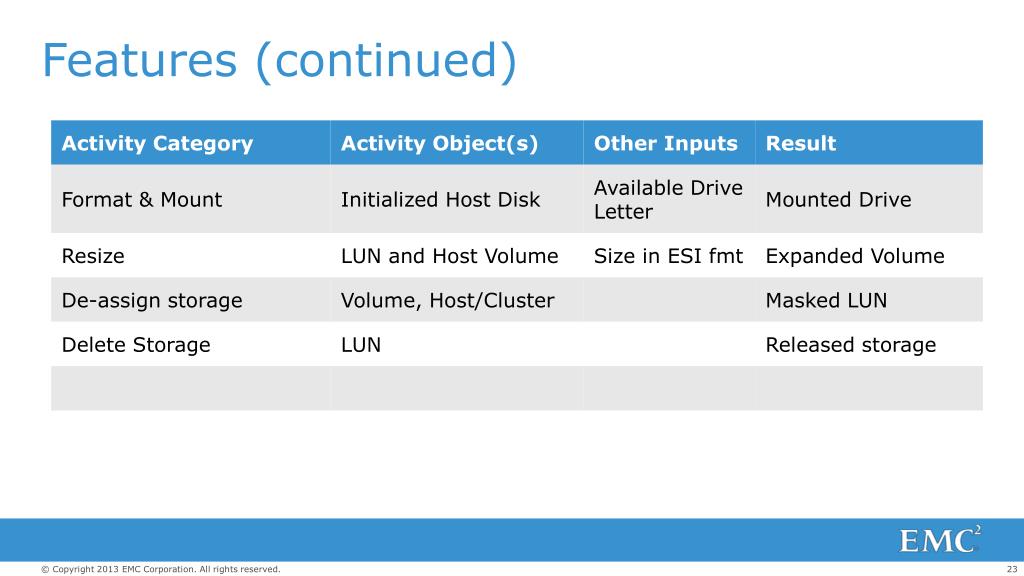Click the Masked LUN cell
The height and width of the screenshot is (576, 1024).
pyautogui.click(x=869, y=300)
